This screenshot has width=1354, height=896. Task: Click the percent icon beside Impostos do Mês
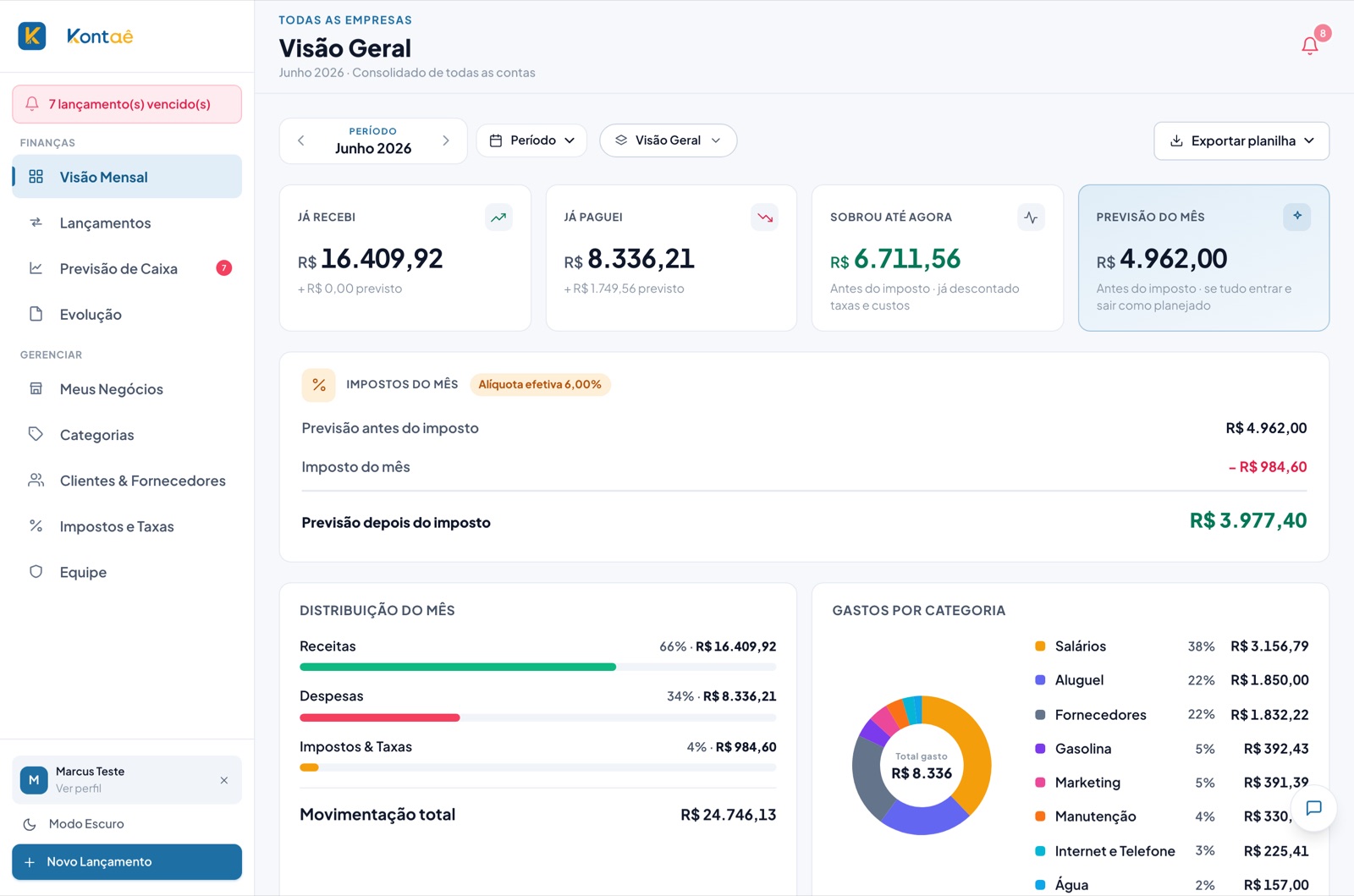tap(319, 385)
